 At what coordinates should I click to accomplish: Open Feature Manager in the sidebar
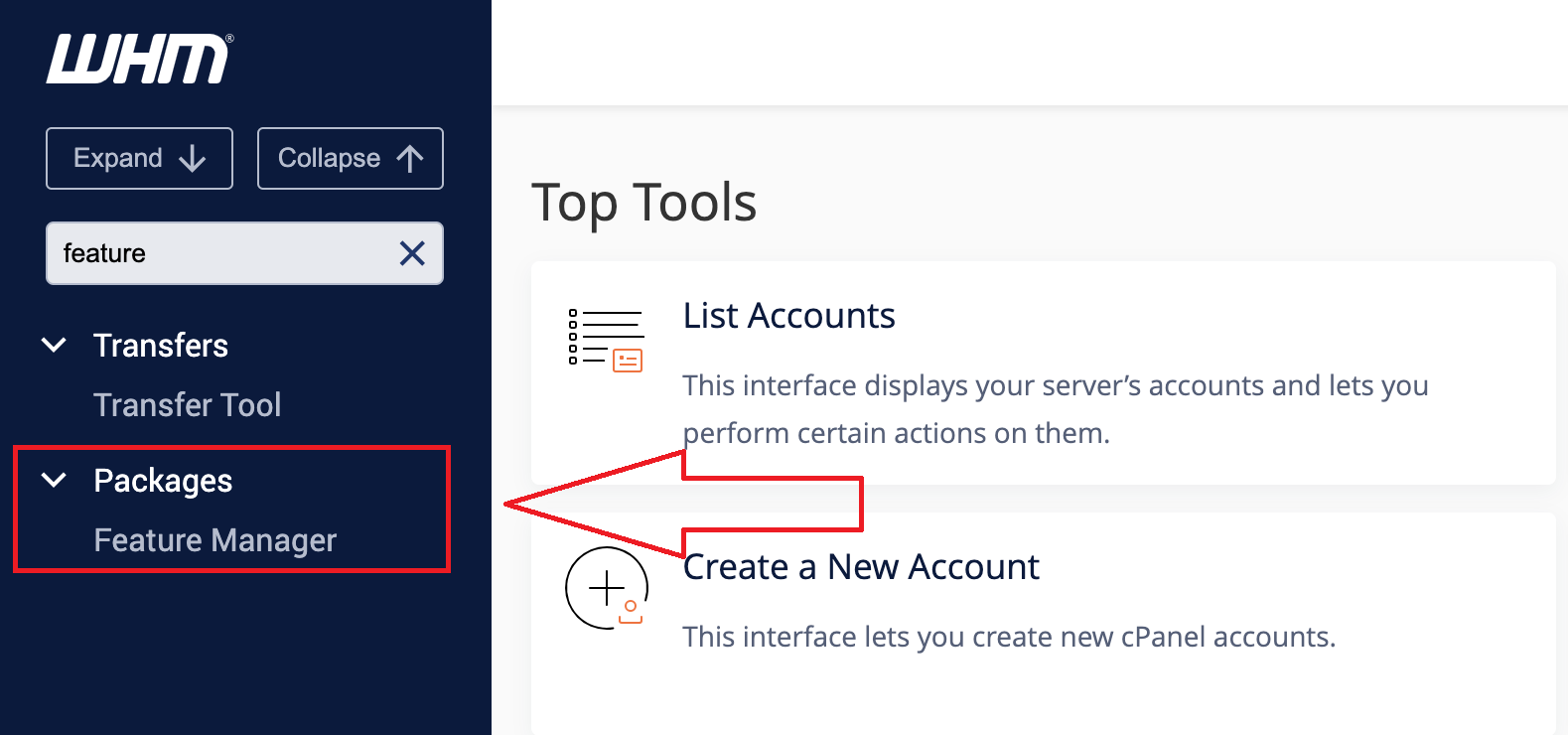tap(215, 540)
